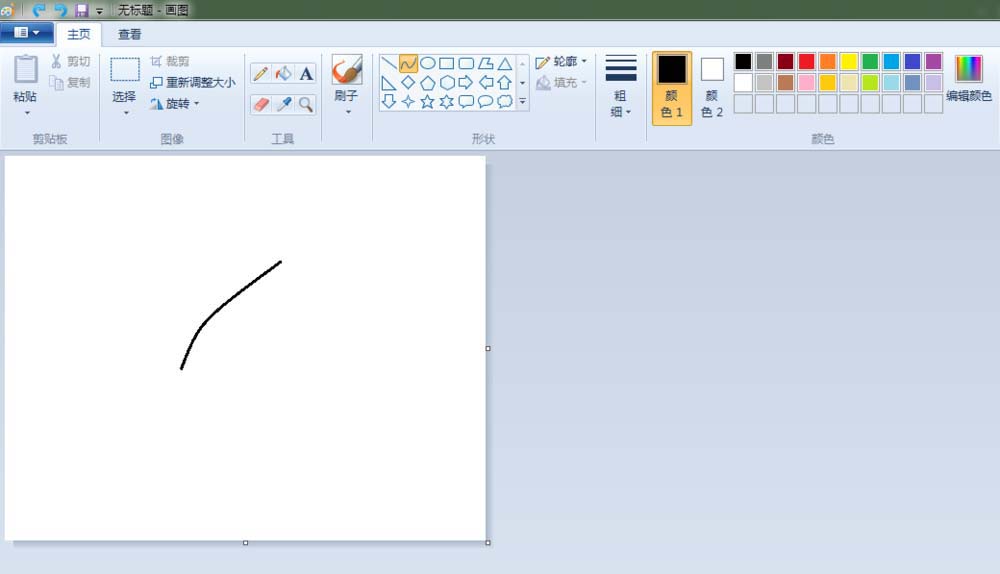Click the Redo arrow in title bar
This screenshot has height=574, width=1000.
60,10
